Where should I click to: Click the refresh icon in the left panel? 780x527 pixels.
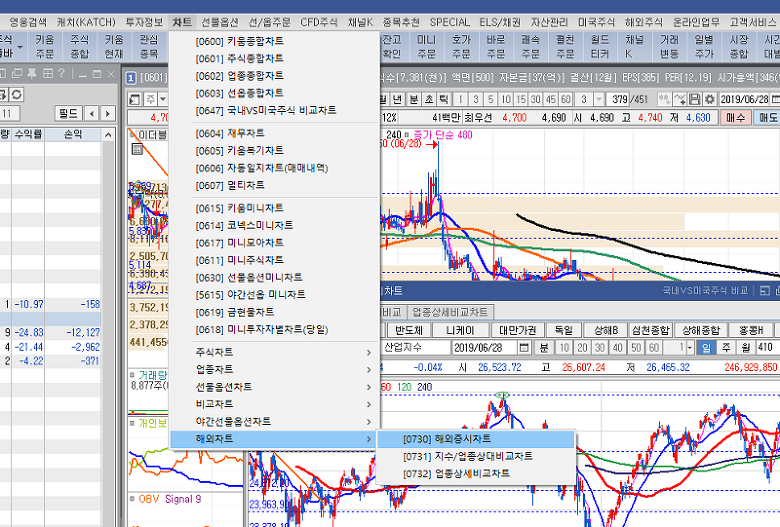click(x=16, y=95)
